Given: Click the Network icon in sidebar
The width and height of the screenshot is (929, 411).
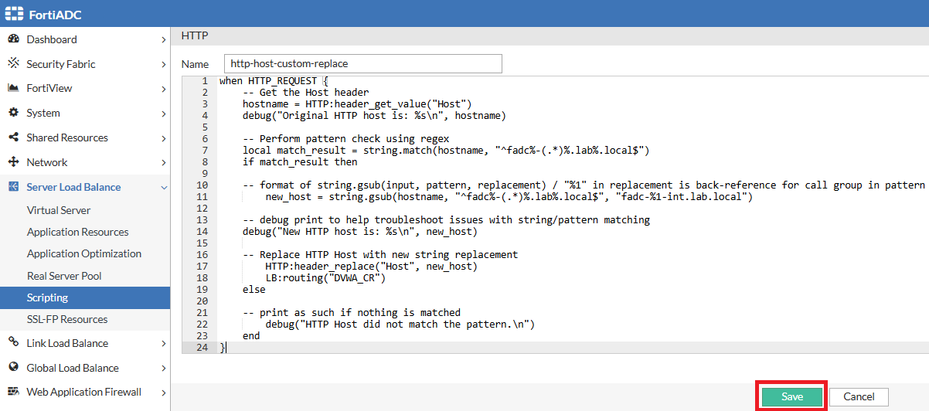Looking at the screenshot, I should (x=14, y=162).
